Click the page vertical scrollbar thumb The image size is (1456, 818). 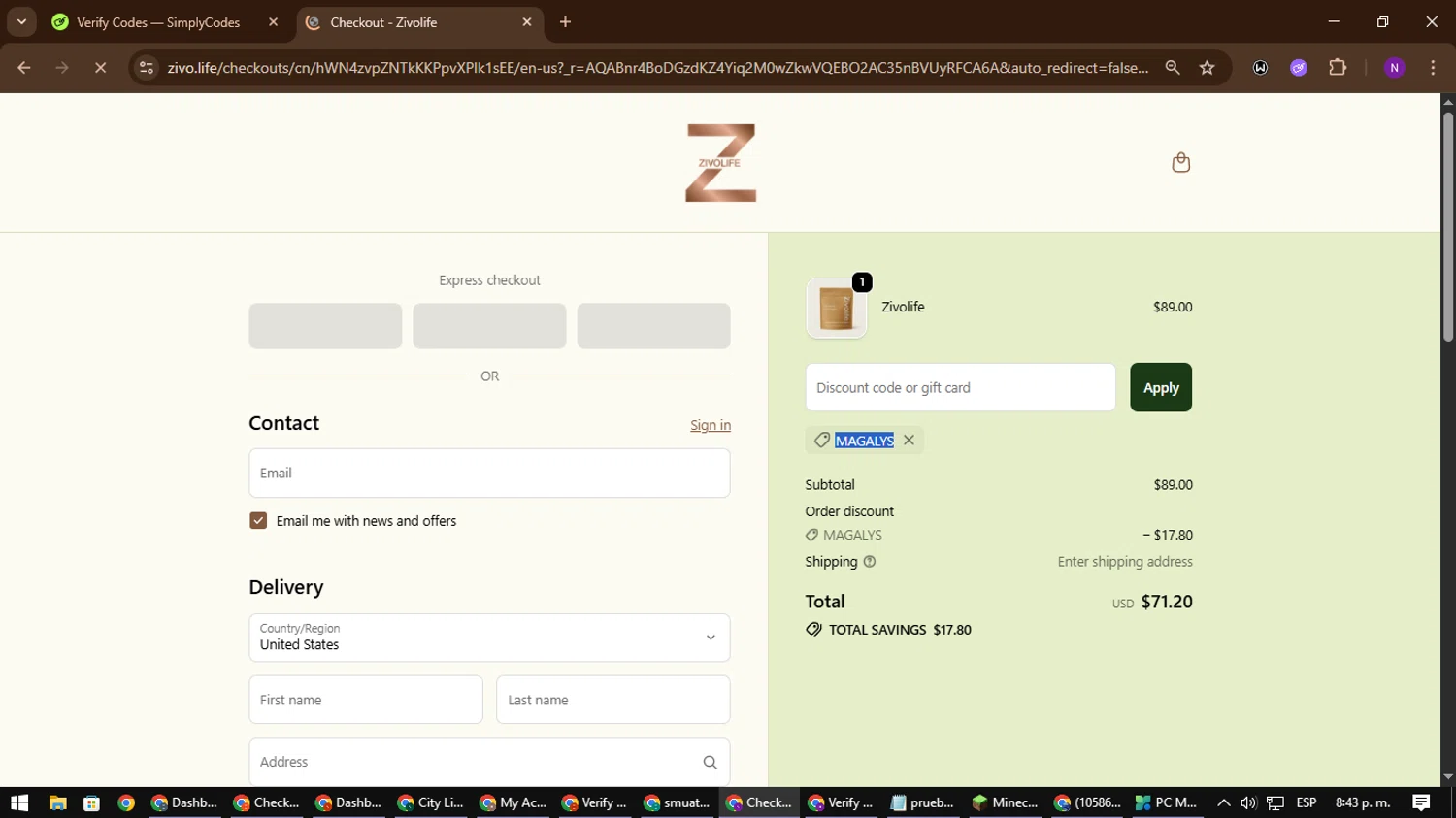pyautogui.click(x=1448, y=226)
